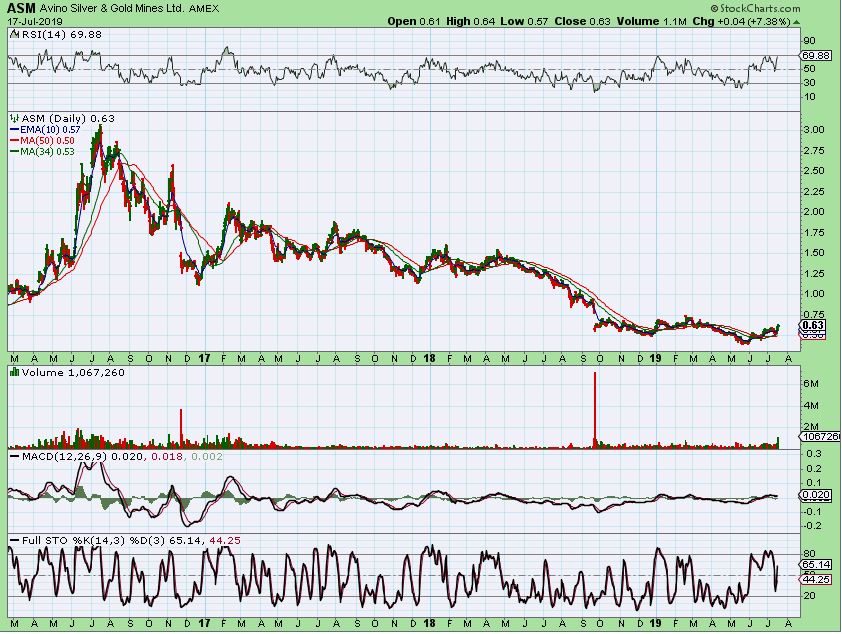Screen dimensions: 842x634
Task: Click the MACD legend dash icon
Action: pos(15,457)
